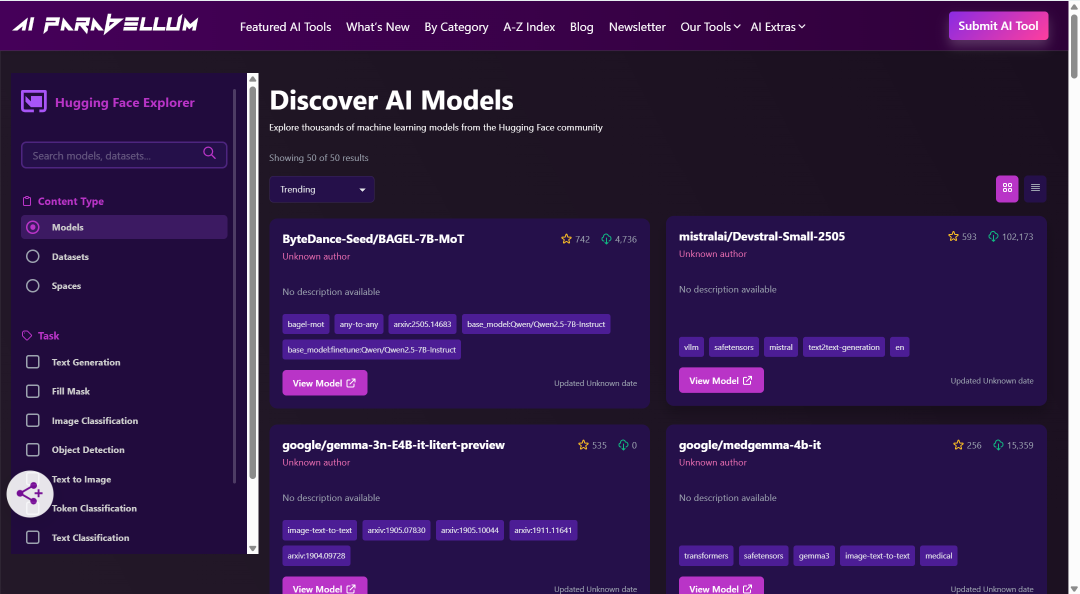Viewport: 1080px width, 594px height.
Task: Select the Models content type radio
Action: click(x=32, y=227)
